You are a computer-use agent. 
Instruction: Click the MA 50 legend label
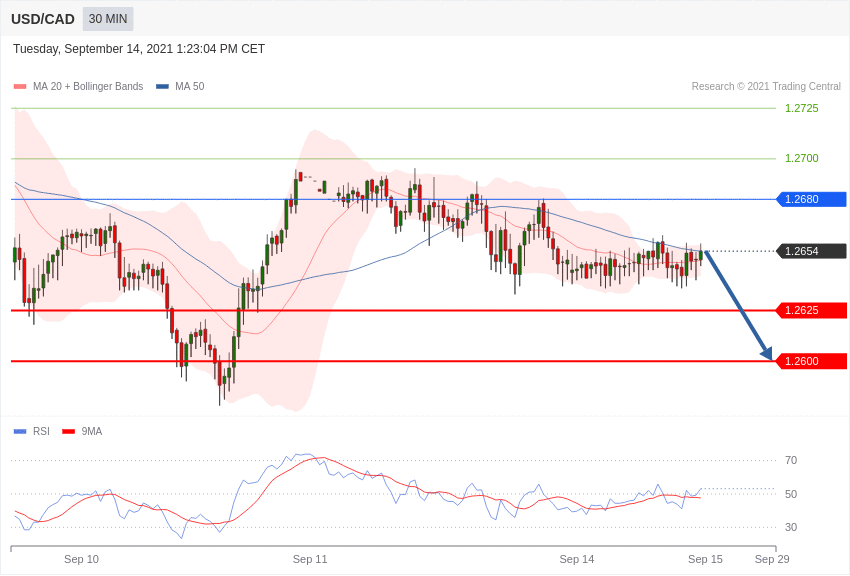(190, 86)
